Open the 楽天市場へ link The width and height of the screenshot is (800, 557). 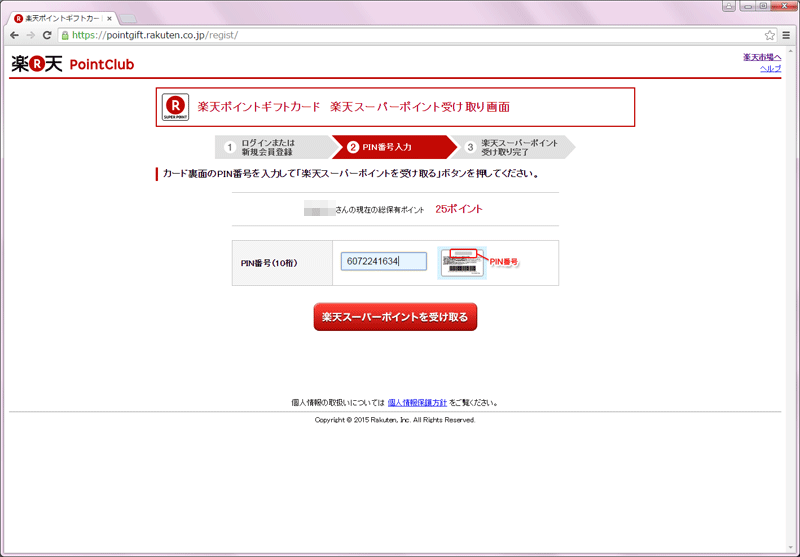pos(762,57)
